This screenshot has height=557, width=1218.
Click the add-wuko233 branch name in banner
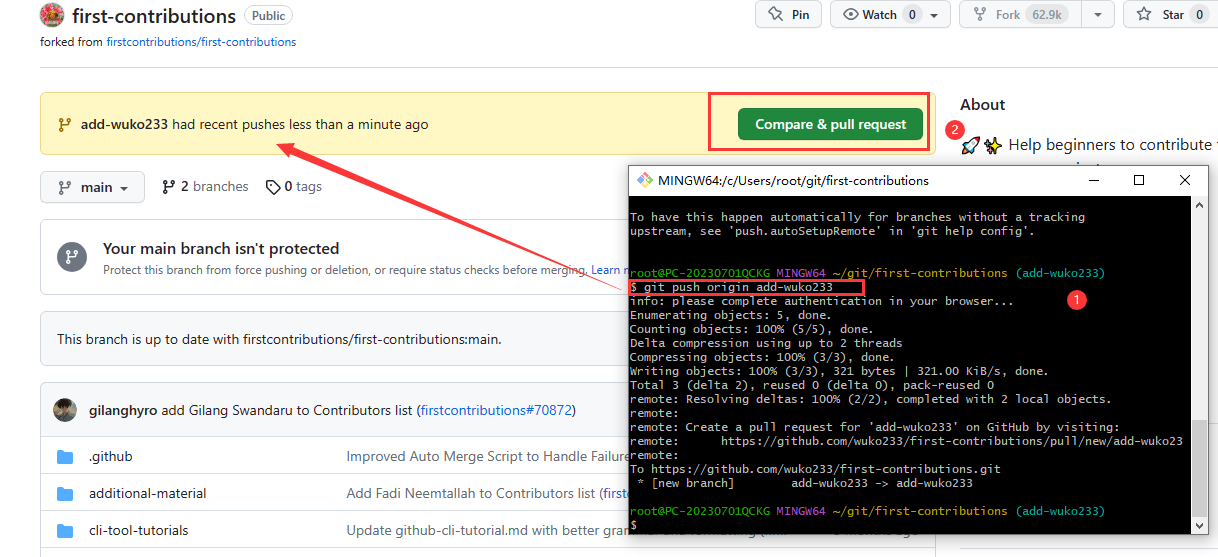coord(124,125)
